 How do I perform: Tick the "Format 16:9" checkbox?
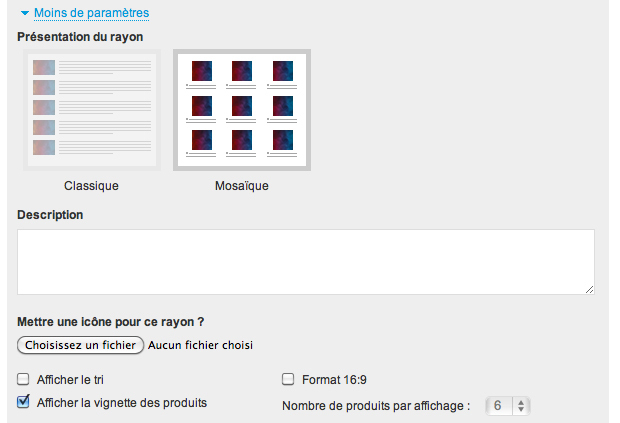point(288,380)
